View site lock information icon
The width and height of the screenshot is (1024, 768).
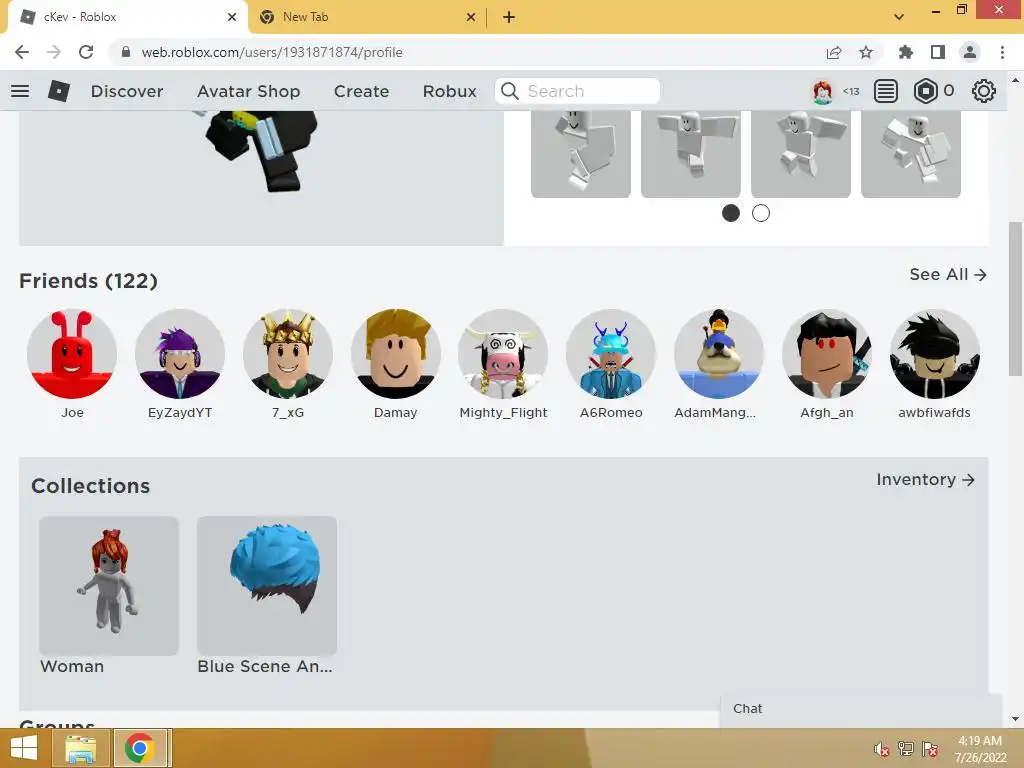[126, 52]
